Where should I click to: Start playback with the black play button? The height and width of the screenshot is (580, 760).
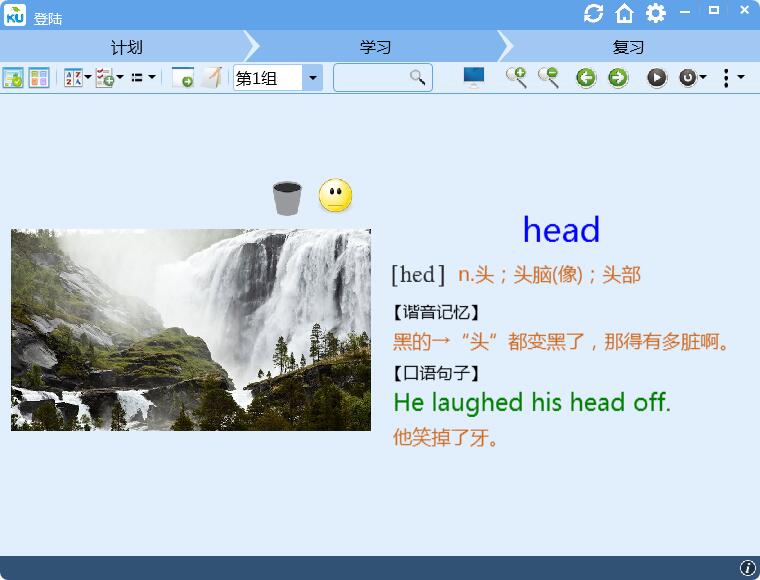click(x=657, y=78)
